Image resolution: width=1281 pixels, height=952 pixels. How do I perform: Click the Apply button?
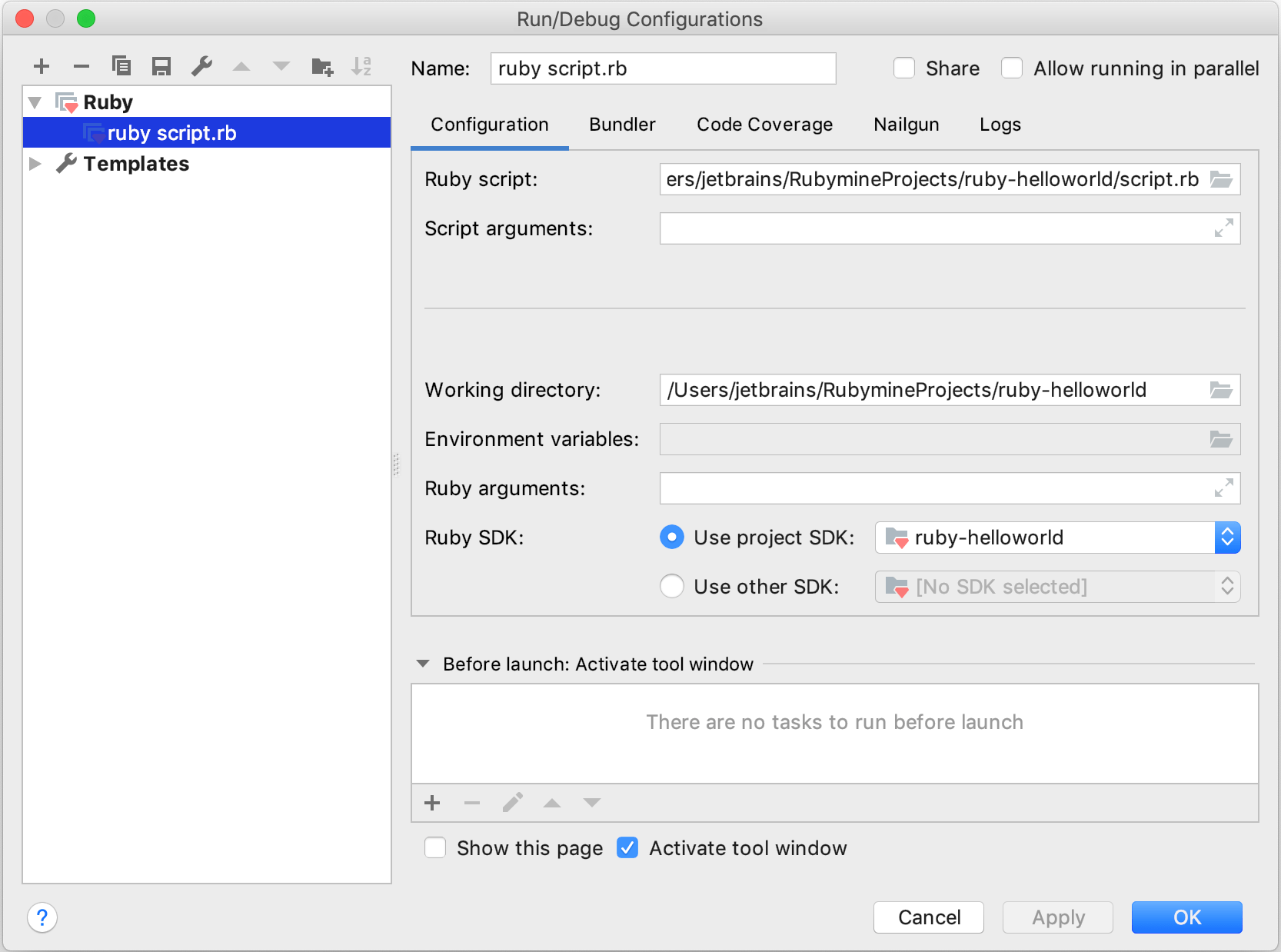[x=1057, y=917]
